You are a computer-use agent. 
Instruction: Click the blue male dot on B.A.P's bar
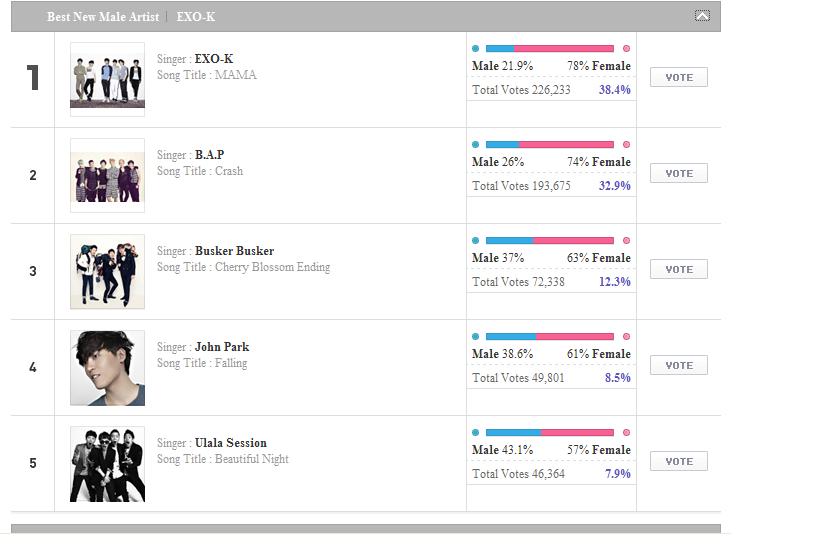click(476, 144)
